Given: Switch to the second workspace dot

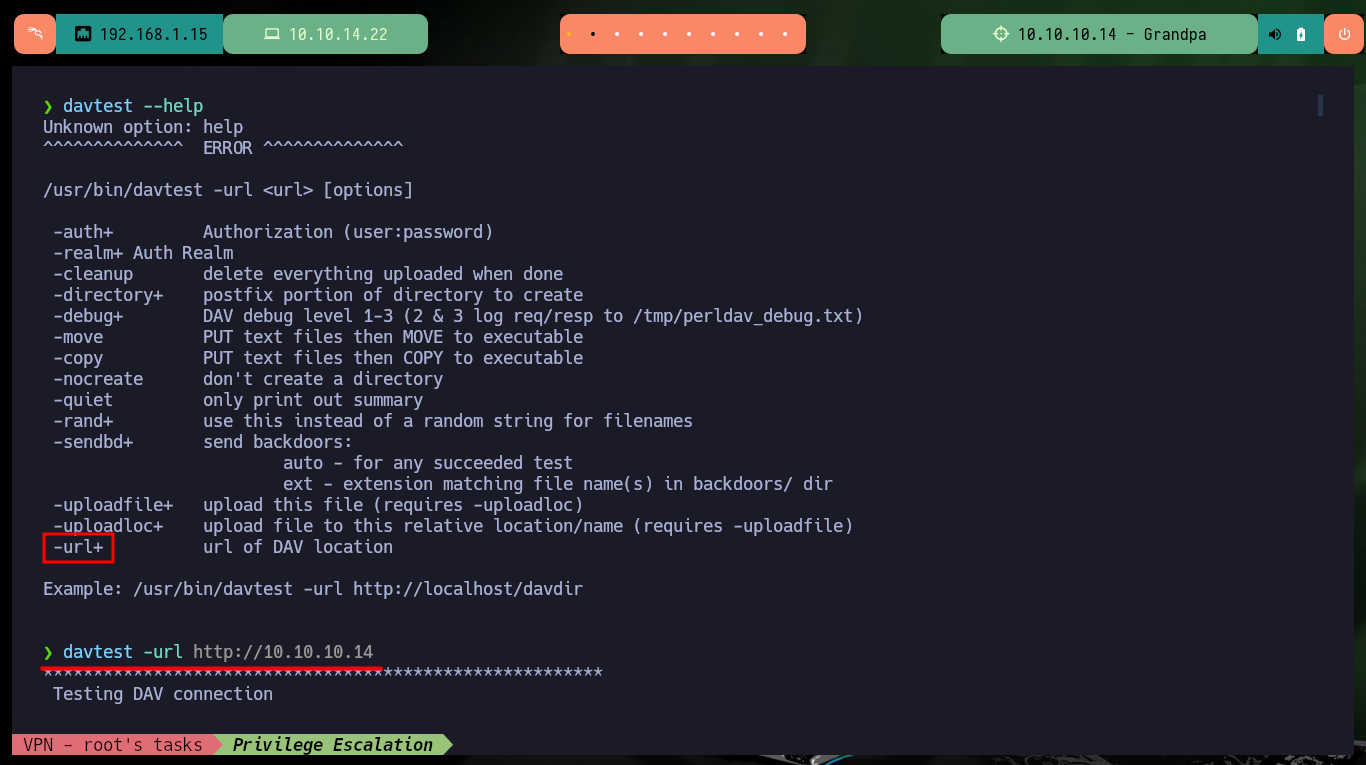Looking at the screenshot, I should pyautogui.click(x=593, y=34).
